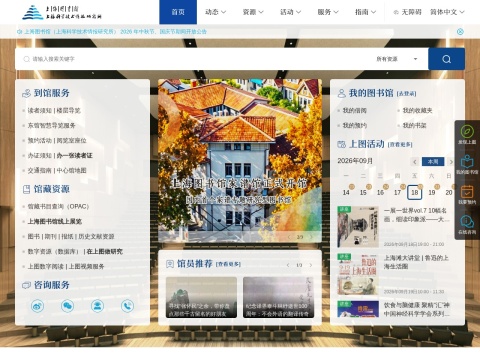This screenshot has width=480, height=360.
Task: Open 饮食与脑健康 event title
Action: click(x=417, y=309)
